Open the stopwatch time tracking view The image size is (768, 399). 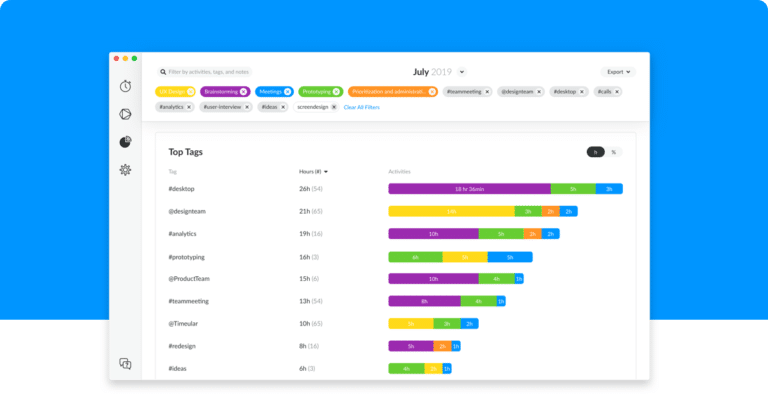(x=125, y=86)
